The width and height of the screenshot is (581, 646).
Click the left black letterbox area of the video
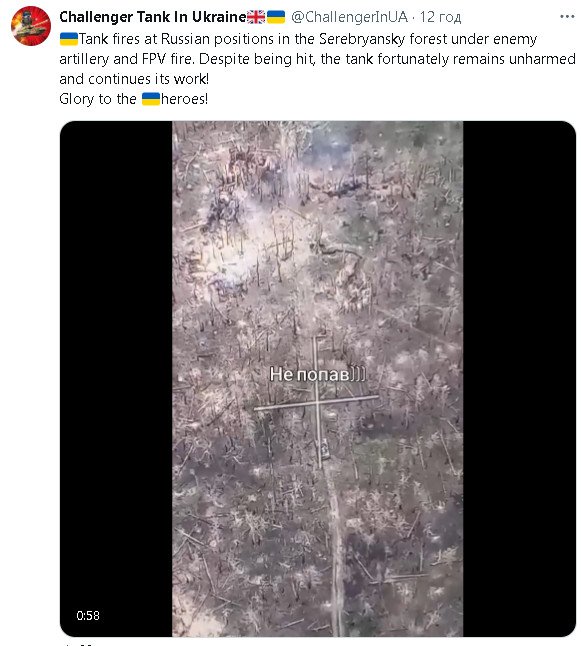click(x=116, y=379)
